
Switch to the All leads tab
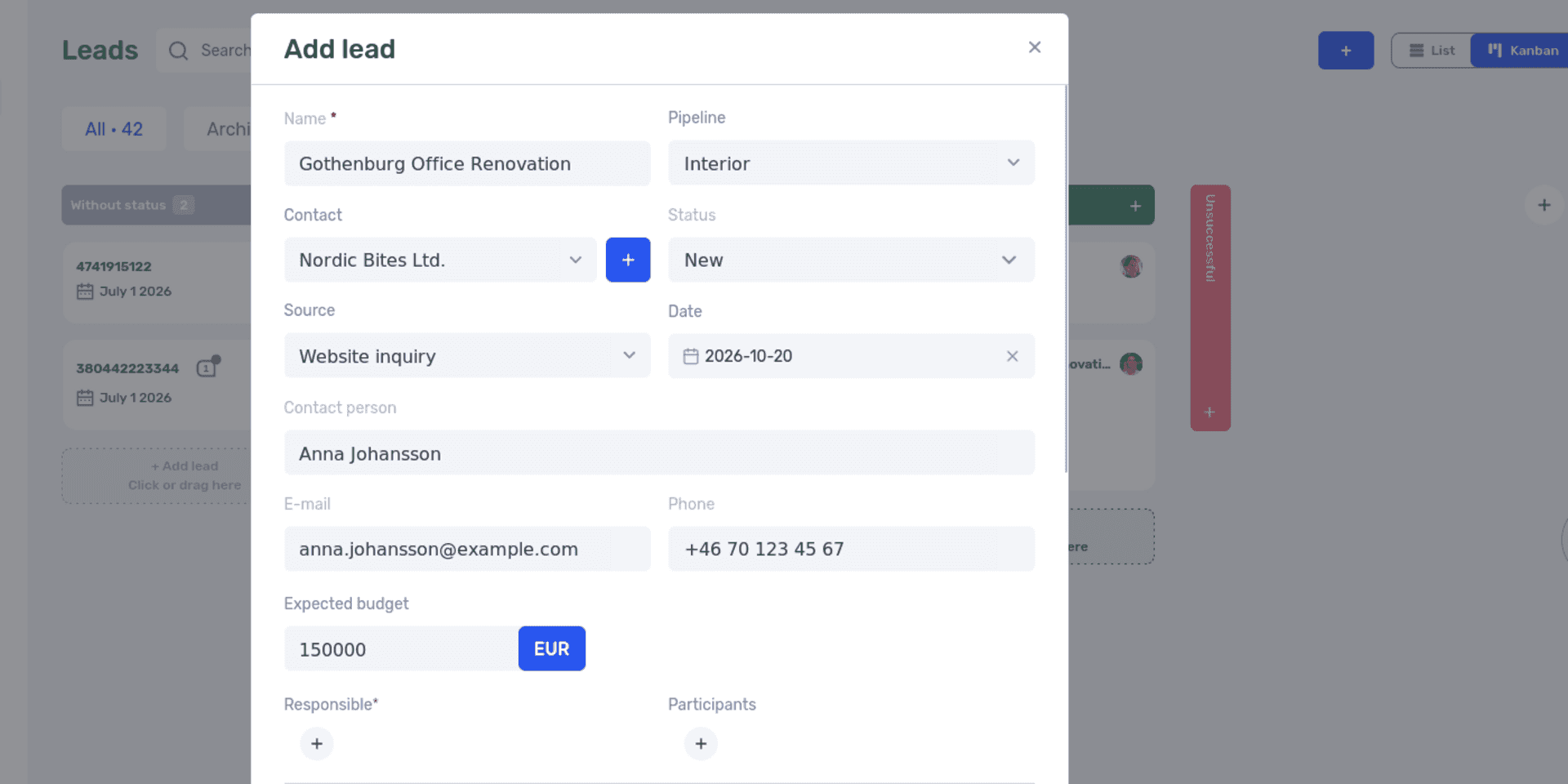pos(114,129)
